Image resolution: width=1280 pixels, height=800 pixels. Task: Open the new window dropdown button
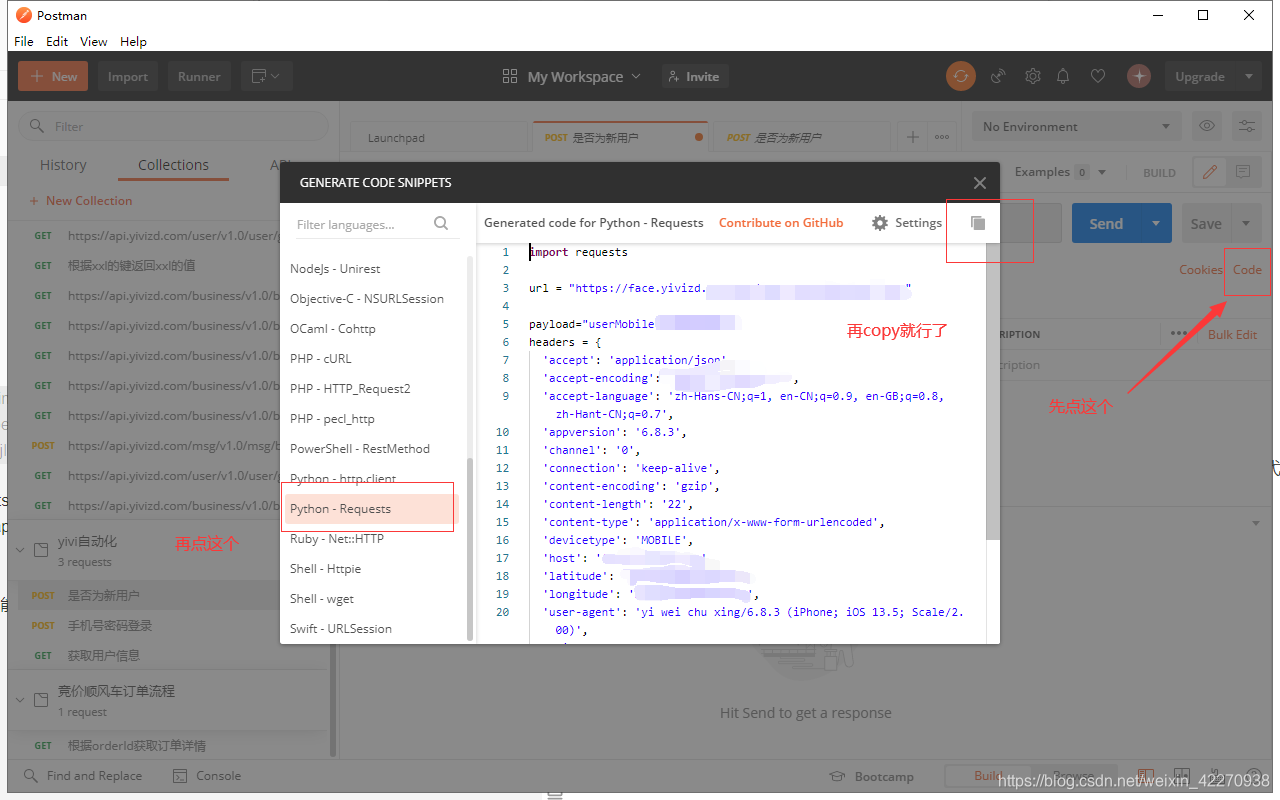[x=266, y=76]
